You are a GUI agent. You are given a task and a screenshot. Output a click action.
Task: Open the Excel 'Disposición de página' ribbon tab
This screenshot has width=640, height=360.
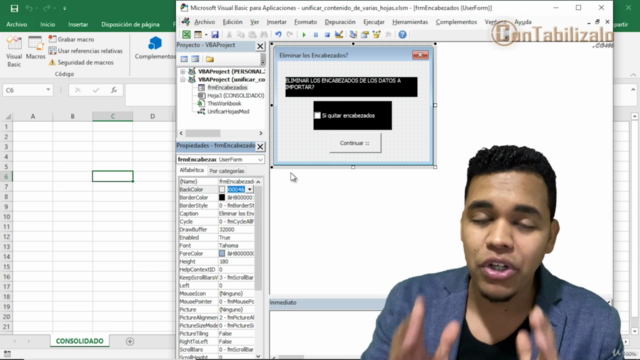tap(130, 24)
